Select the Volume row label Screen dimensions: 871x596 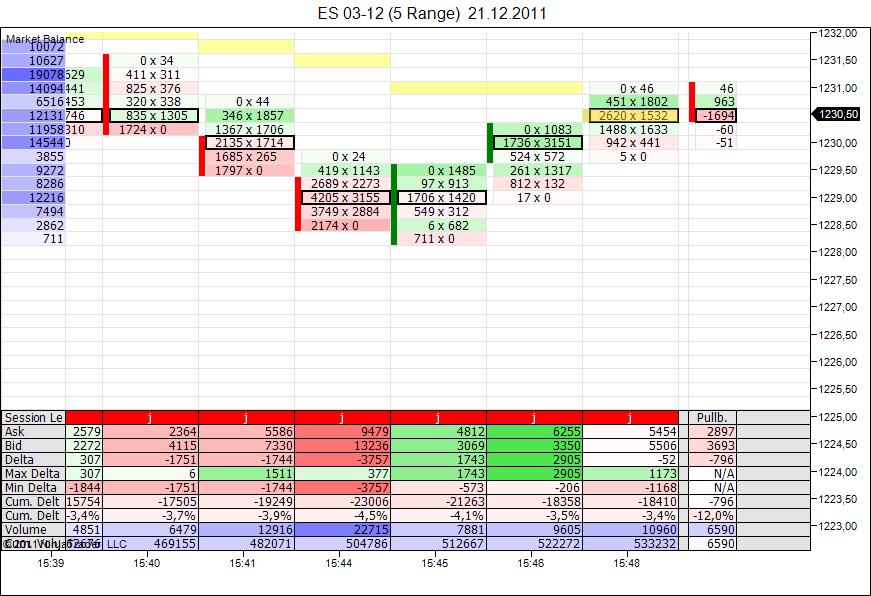click(x=33, y=530)
